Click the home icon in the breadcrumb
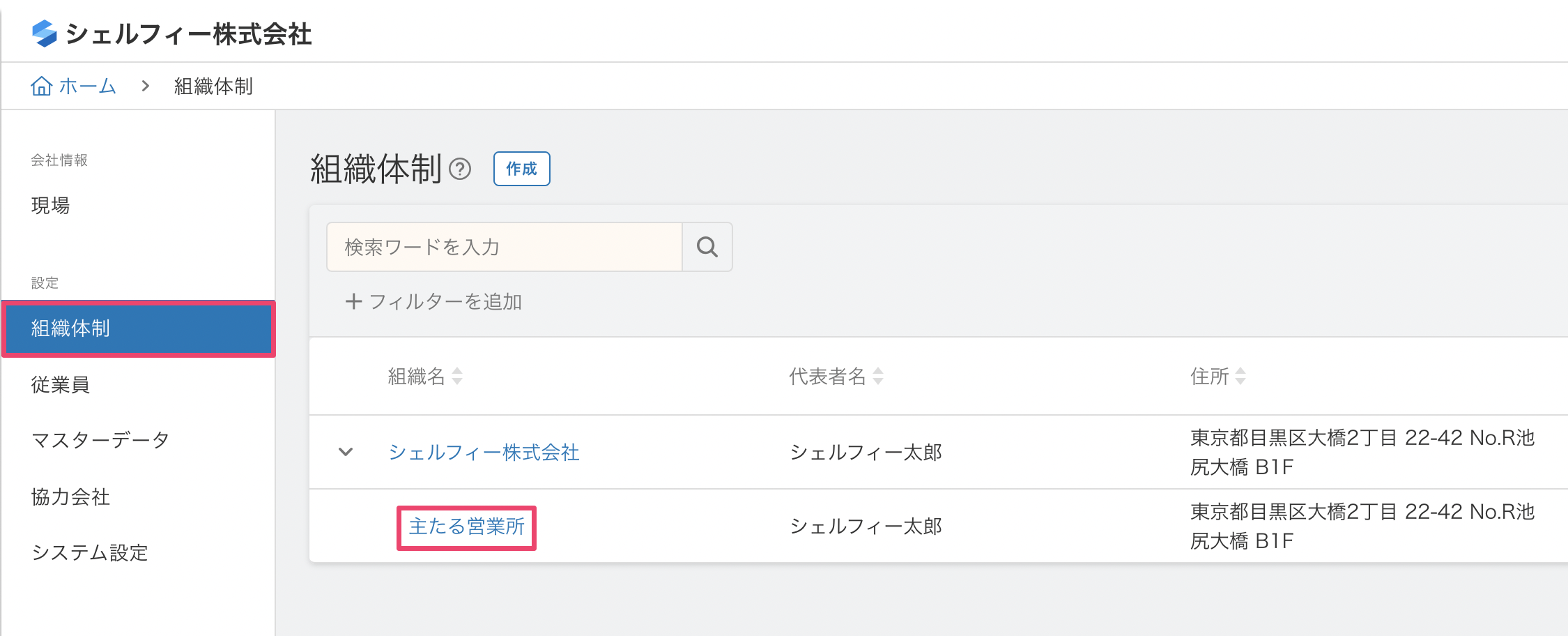1568x636 pixels. [x=42, y=85]
